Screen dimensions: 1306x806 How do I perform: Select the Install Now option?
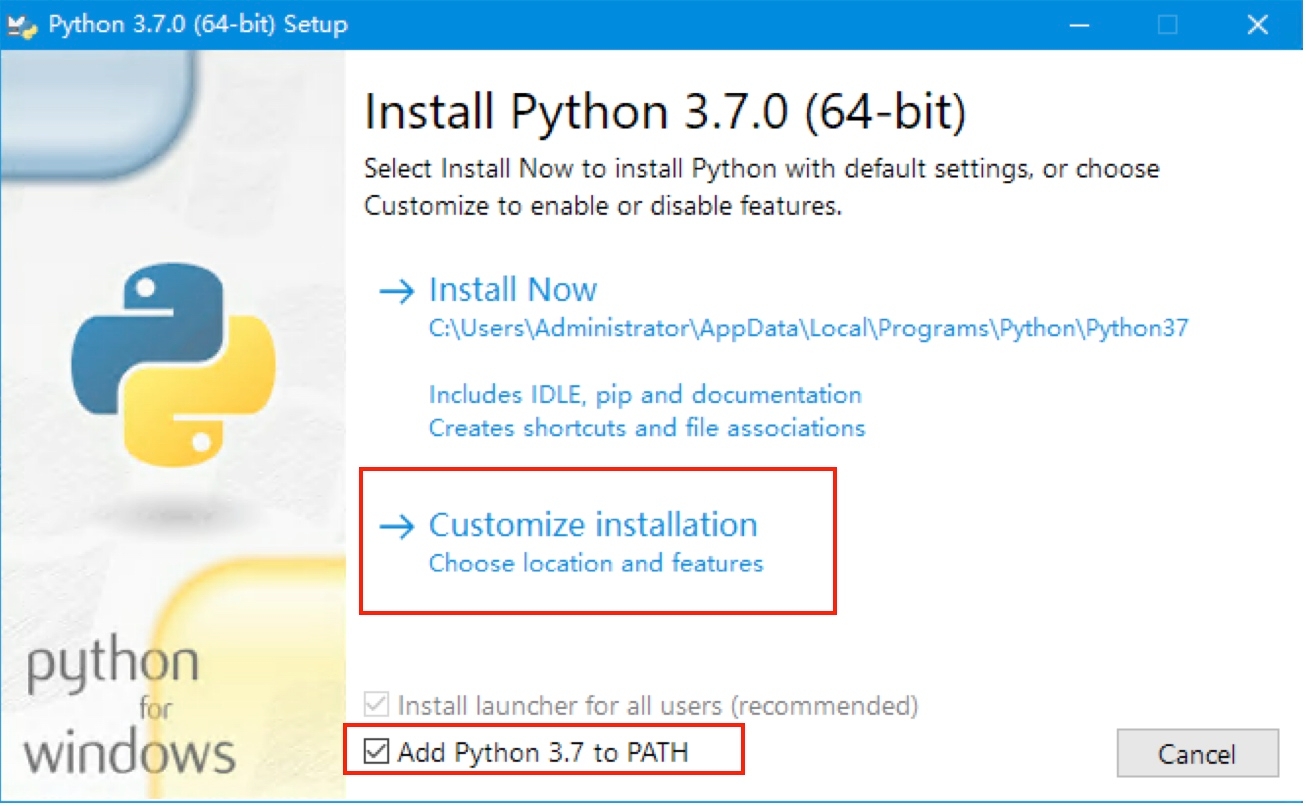[x=513, y=290]
